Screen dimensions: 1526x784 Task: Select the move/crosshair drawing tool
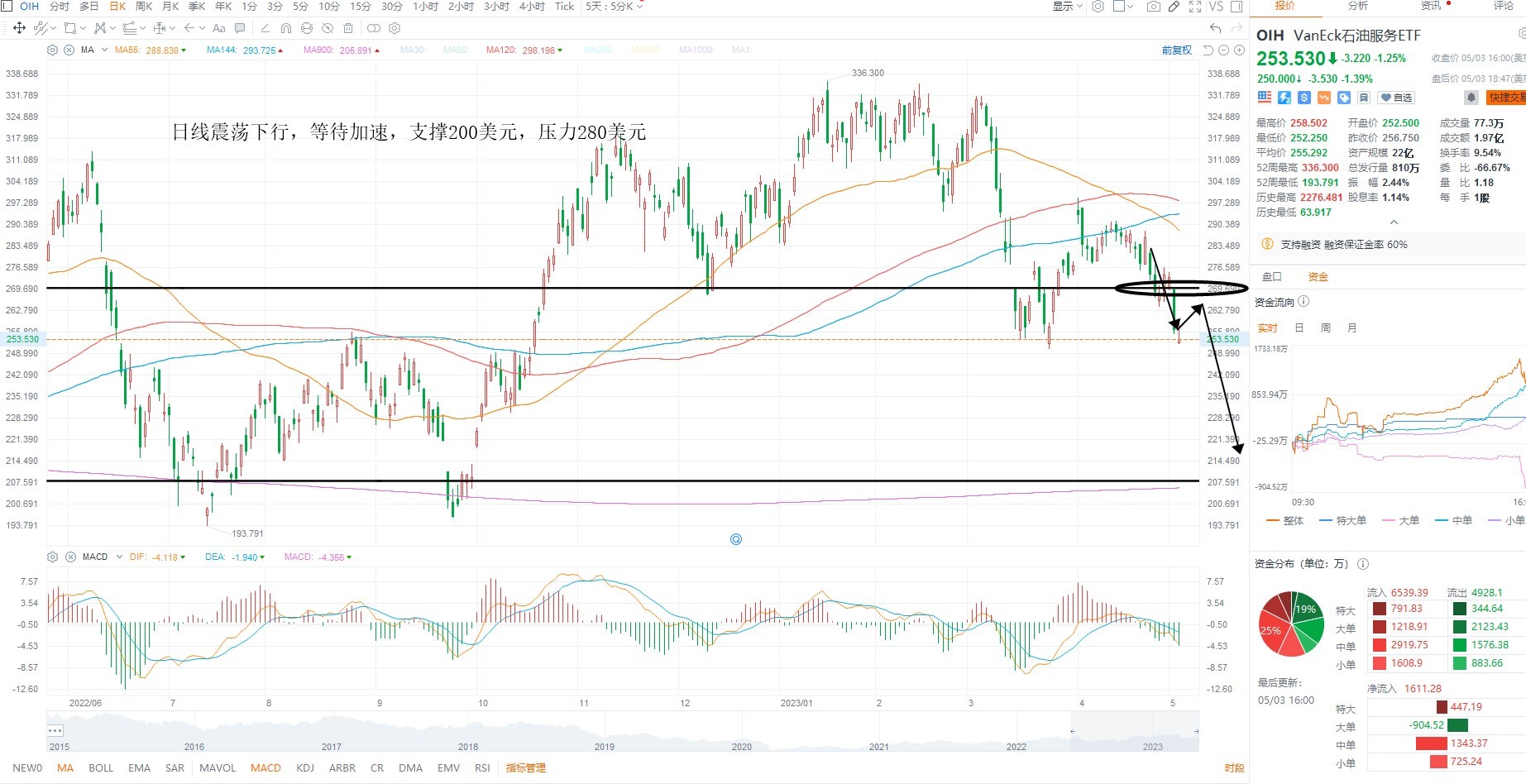[x=19, y=28]
